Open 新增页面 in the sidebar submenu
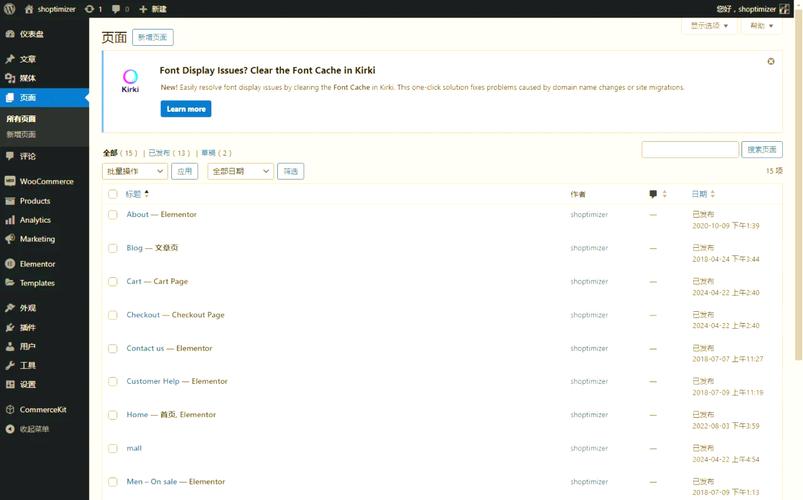This screenshot has height=500, width=803. (x=21, y=134)
